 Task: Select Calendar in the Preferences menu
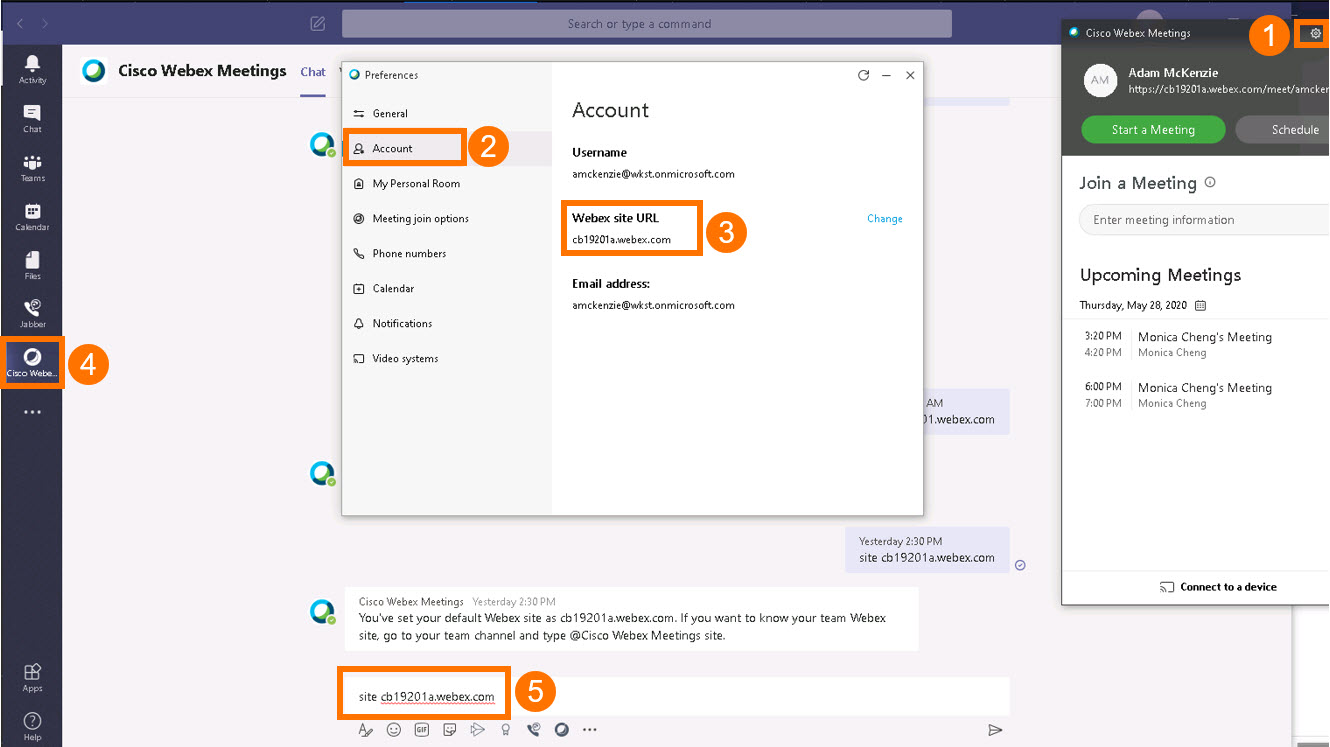click(447, 289)
